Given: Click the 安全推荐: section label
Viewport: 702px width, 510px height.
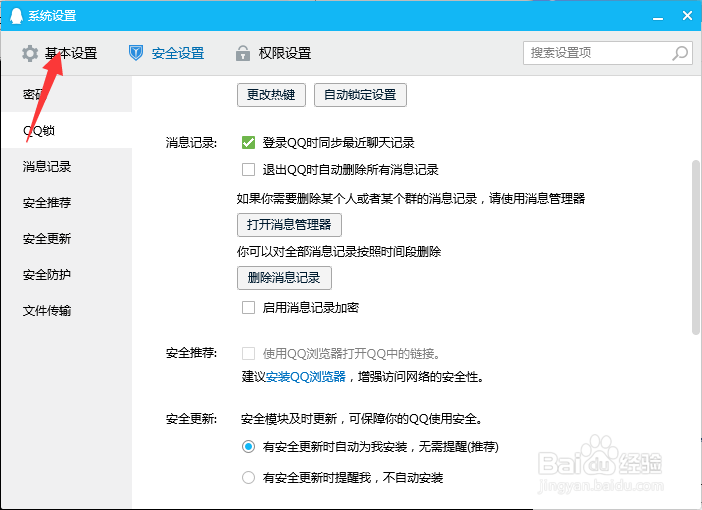Looking at the screenshot, I should (x=191, y=353).
